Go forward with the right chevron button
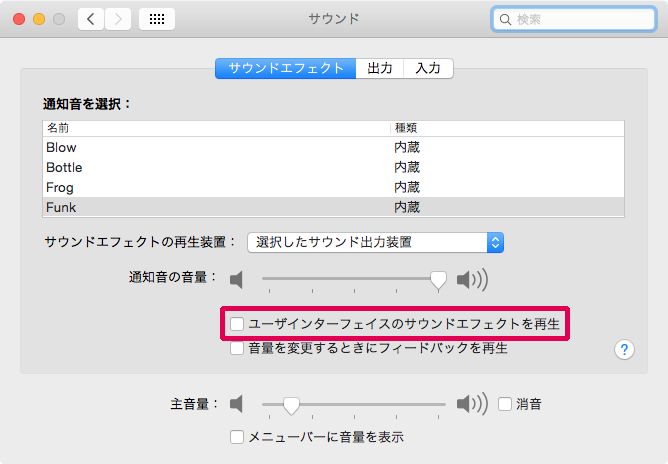 click(118, 19)
